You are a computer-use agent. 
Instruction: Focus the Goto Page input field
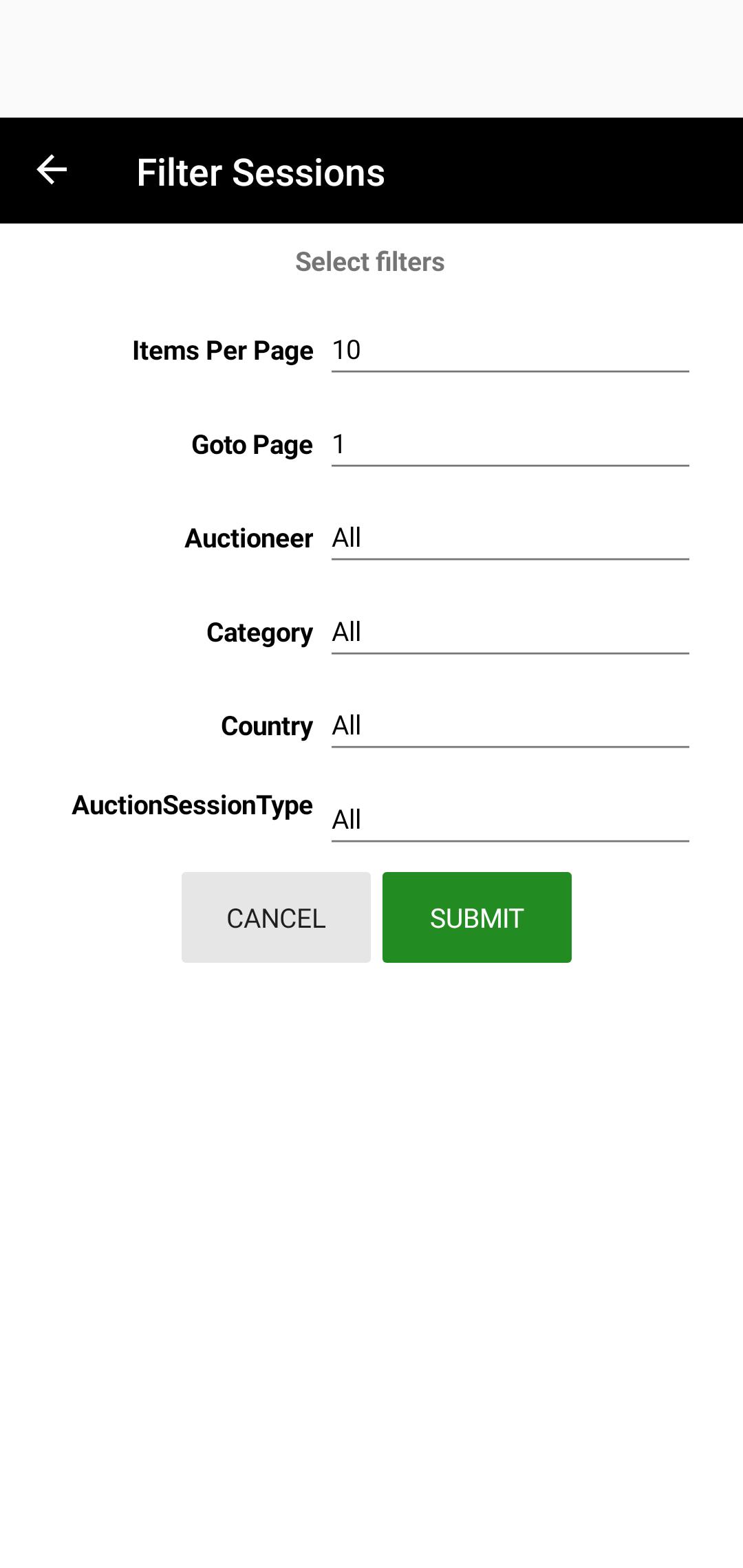coord(510,445)
